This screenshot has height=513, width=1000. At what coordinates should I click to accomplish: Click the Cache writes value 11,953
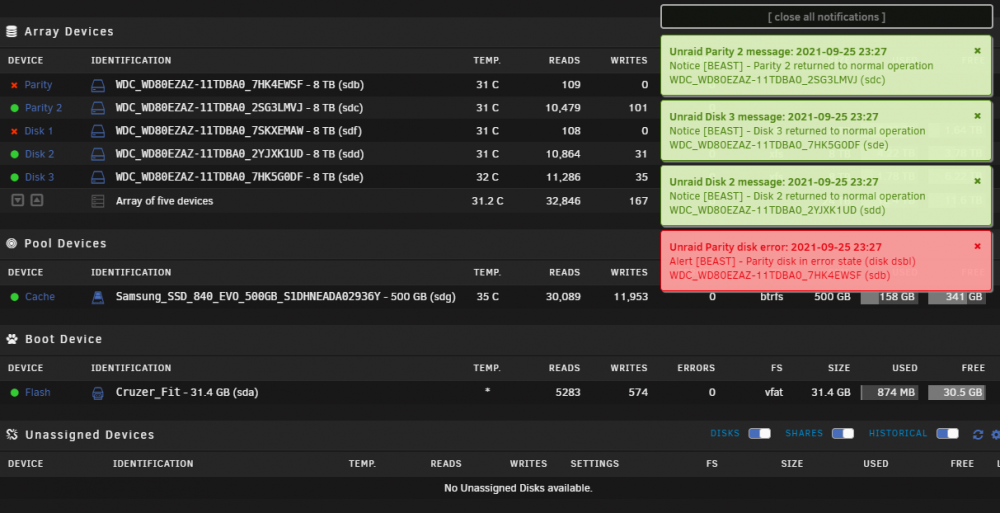[630, 297]
